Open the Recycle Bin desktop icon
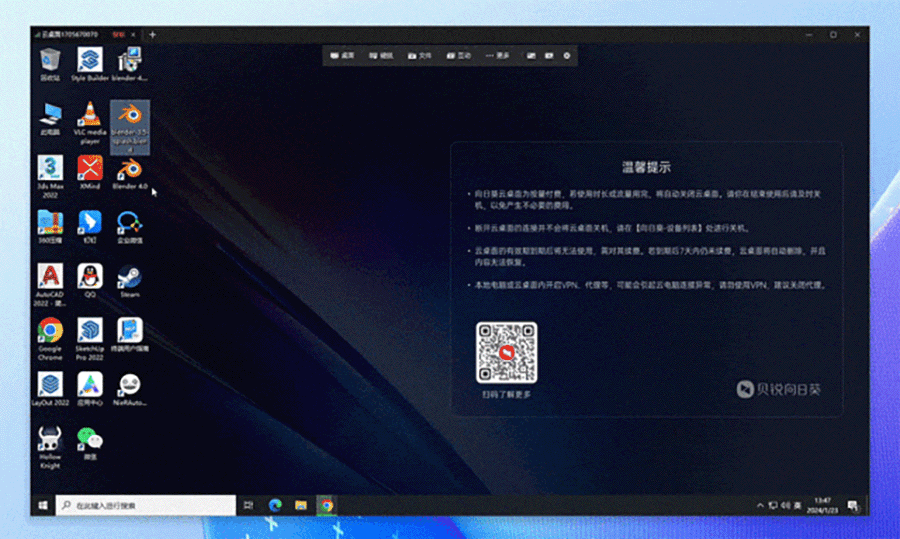Viewport: 900px width, 539px height. coord(51,64)
